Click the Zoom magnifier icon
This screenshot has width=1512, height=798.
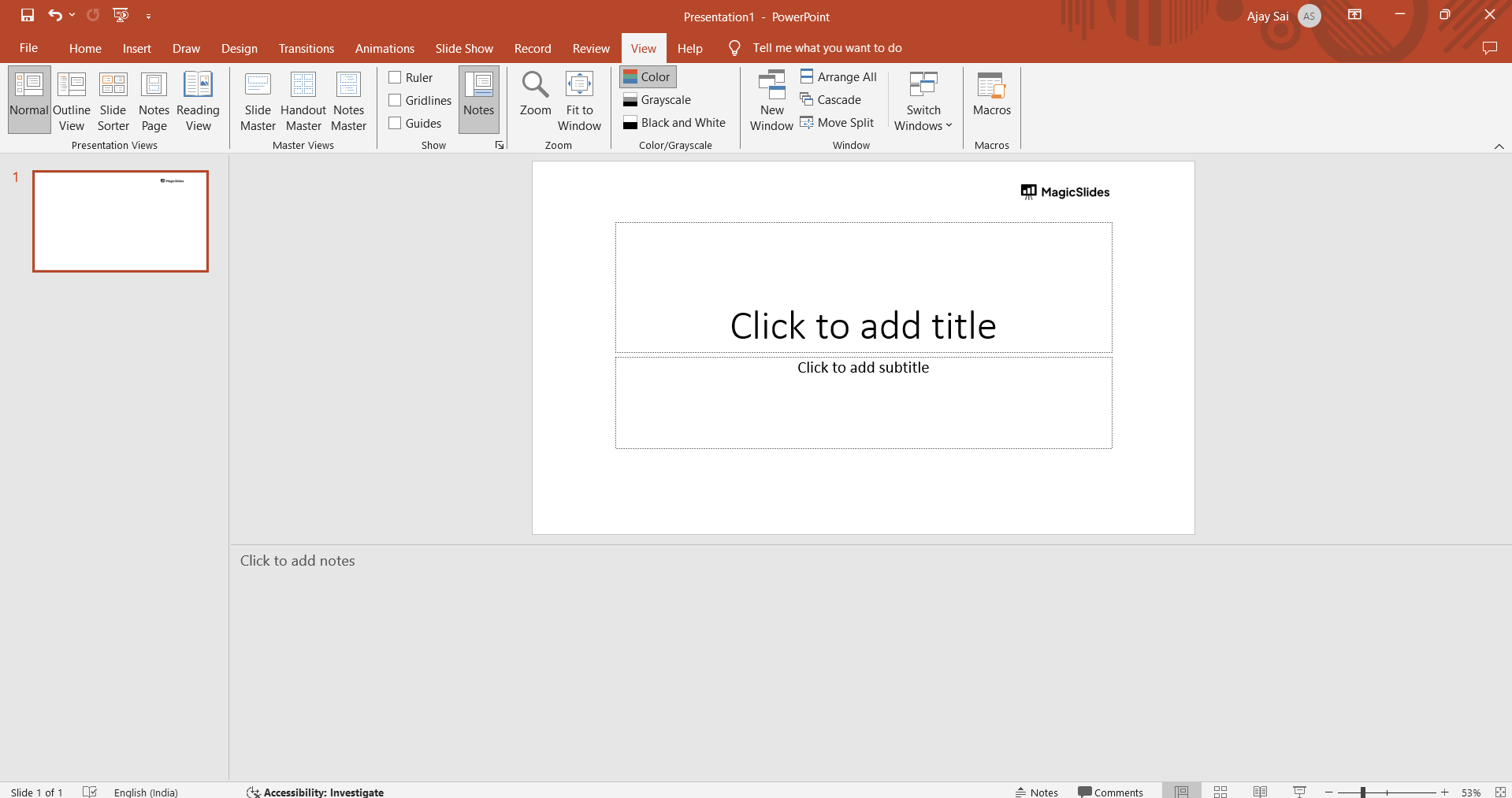[535, 87]
